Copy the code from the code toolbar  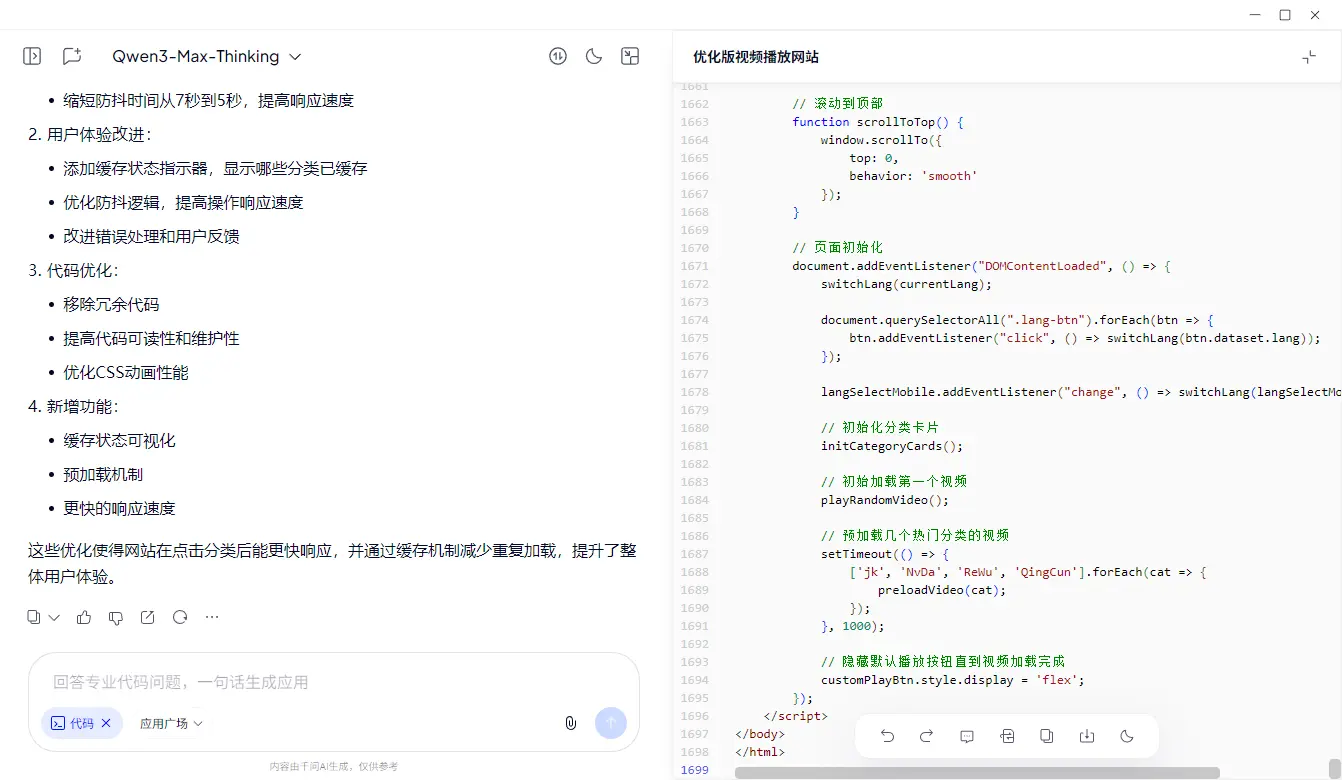1047,736
